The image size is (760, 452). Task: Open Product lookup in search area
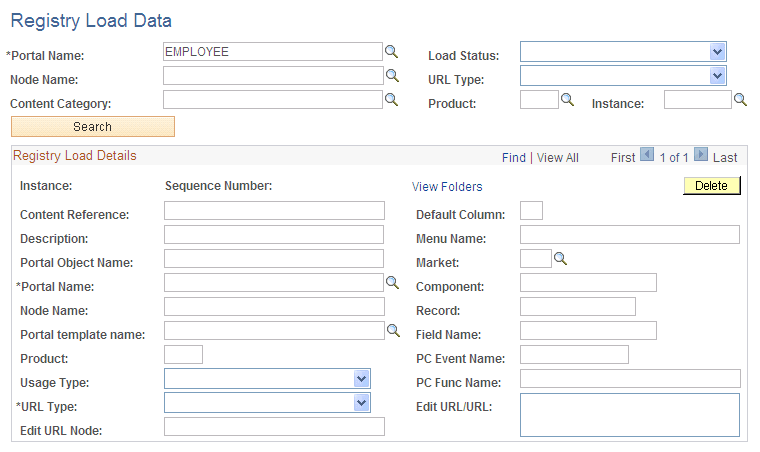click(567, 99)
